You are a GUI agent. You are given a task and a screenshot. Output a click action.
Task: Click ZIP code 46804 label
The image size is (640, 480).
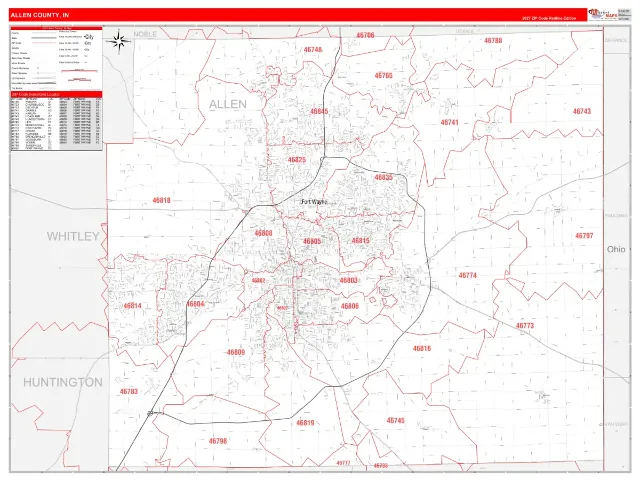pyautogui.click(x=196, y=304)
